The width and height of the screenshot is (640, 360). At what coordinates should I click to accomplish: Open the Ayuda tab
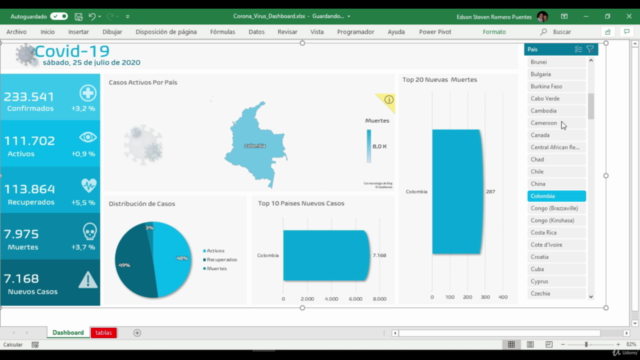[396, 32]
